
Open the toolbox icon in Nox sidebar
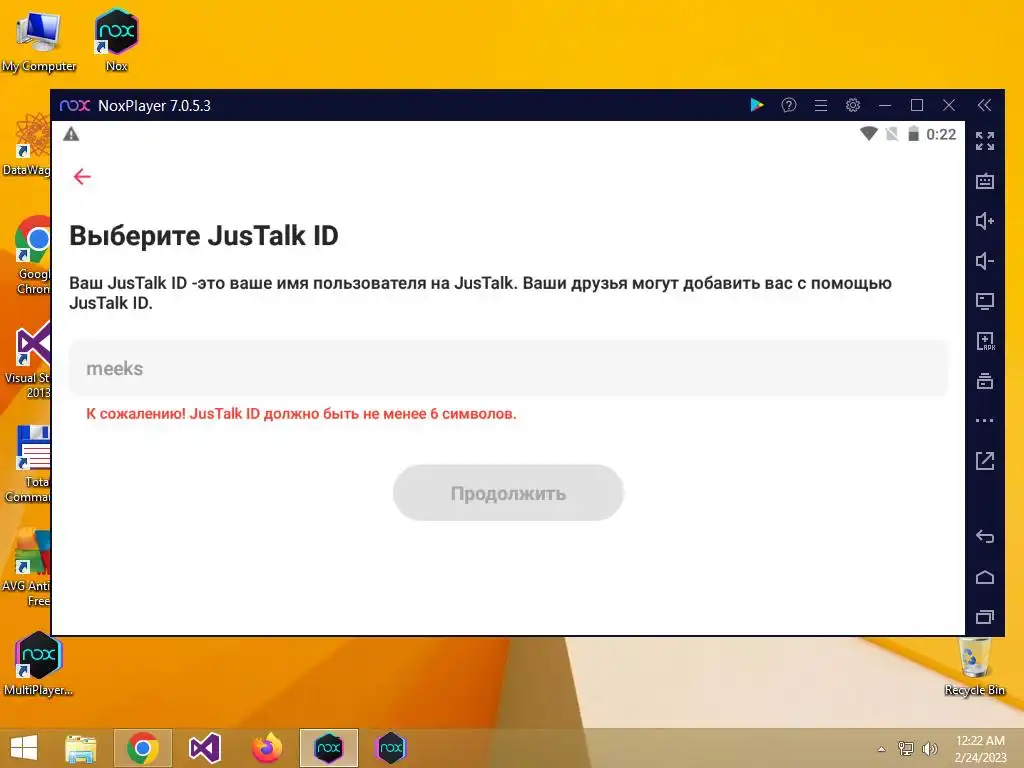[985, 381]
